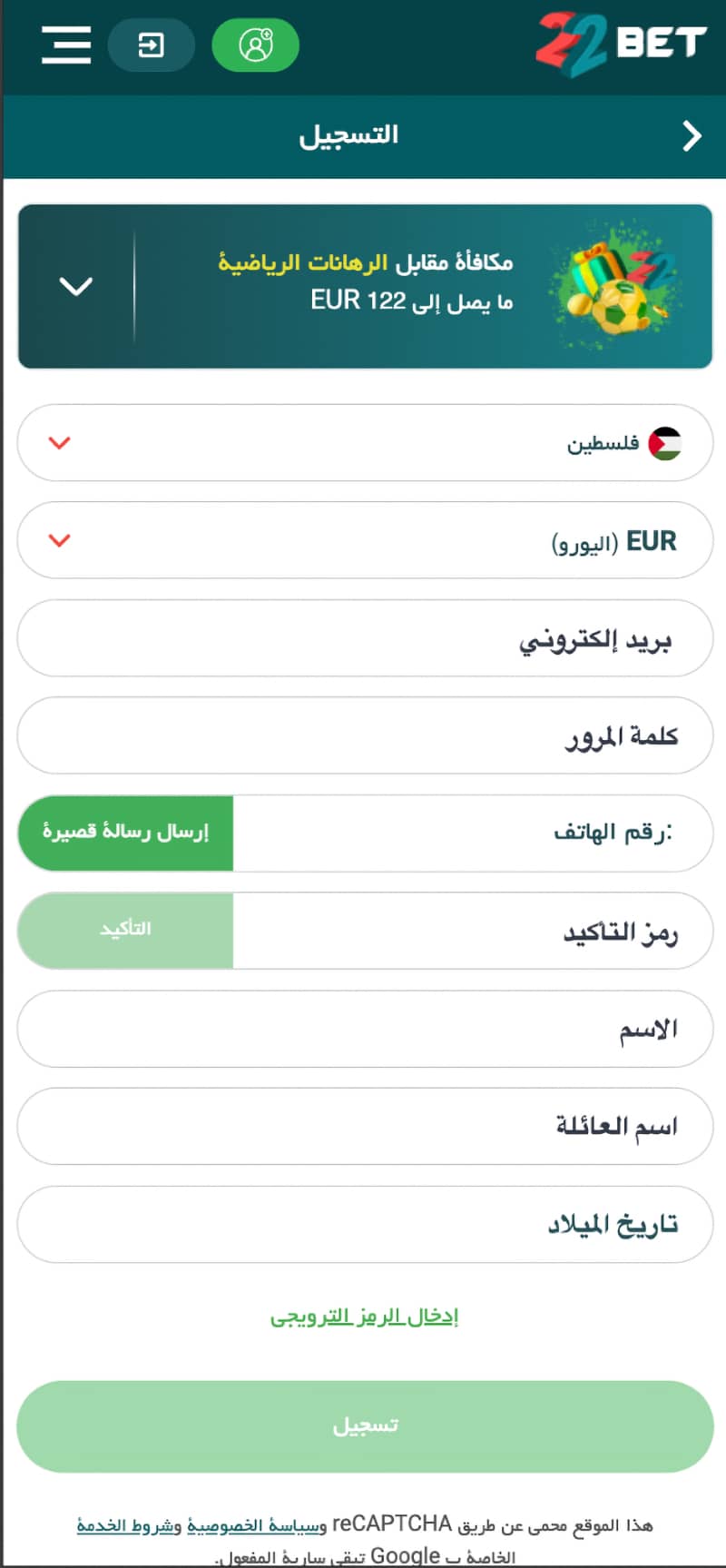The height and width of the screenshot is (1568, 726).
Task: Click the first name field الاسم
Action: [x=363, y=1030]
